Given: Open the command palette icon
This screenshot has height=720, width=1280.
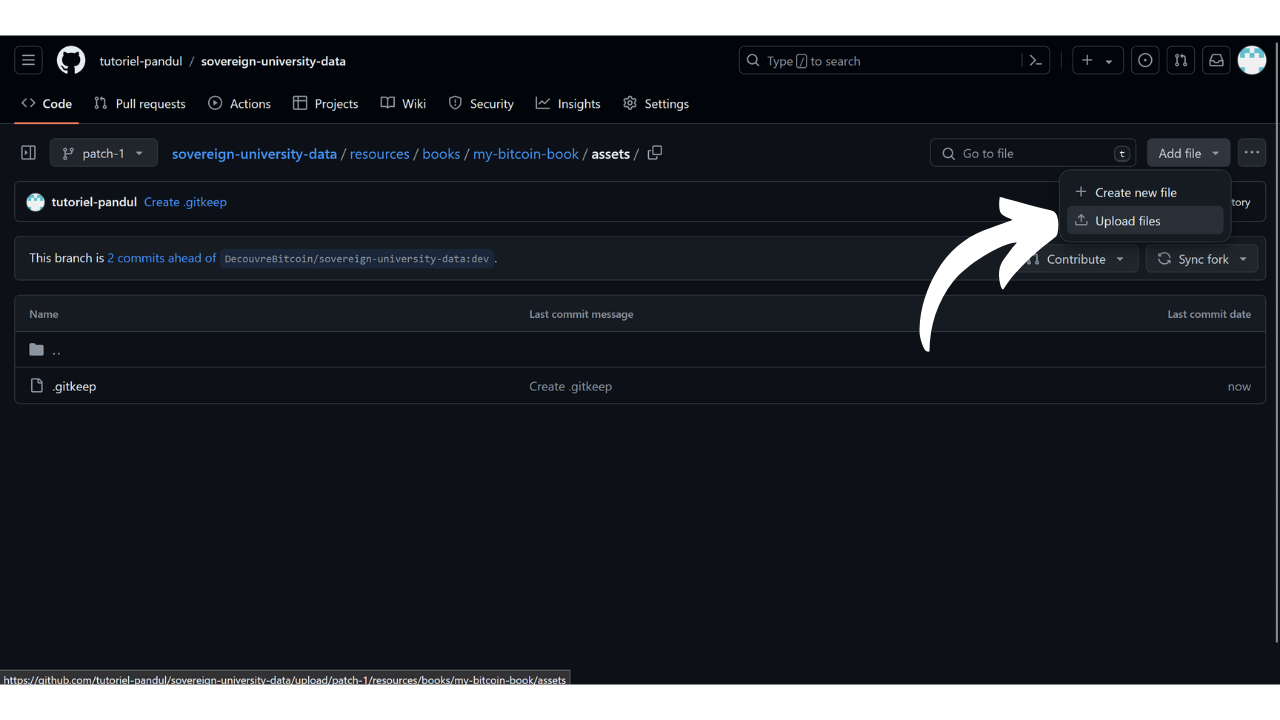Looking at the screenshot, I should pyautogui.click(x=1036, y=60).
